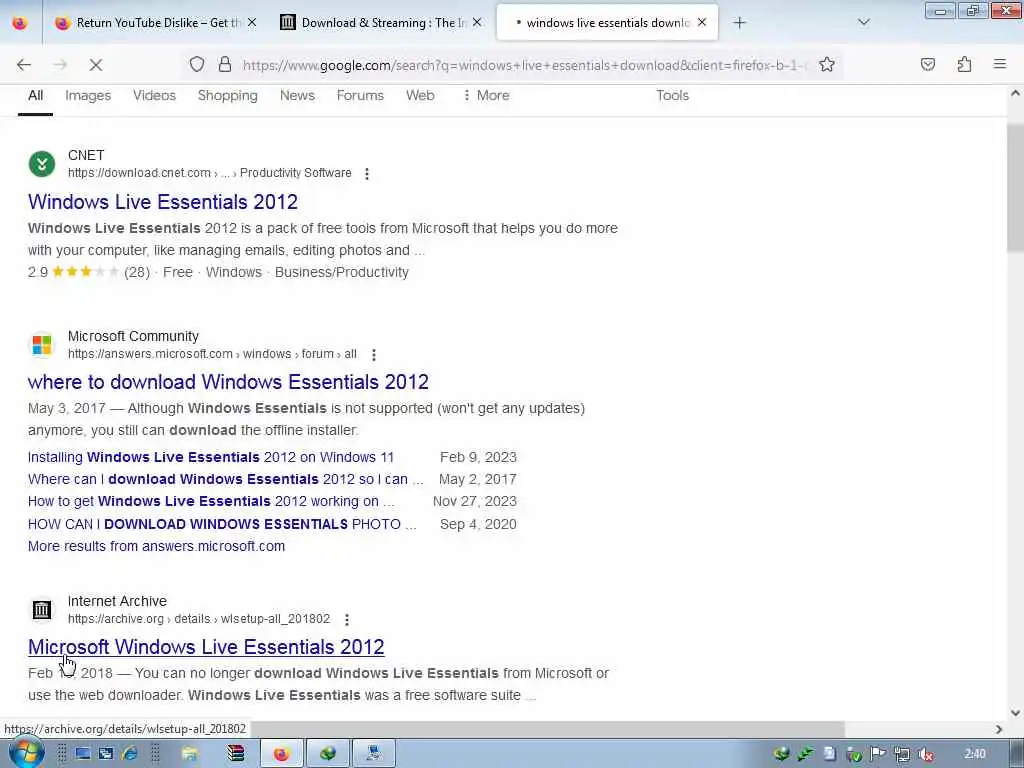
Task: Select the Videos search filter
Action: coord(154,95)
